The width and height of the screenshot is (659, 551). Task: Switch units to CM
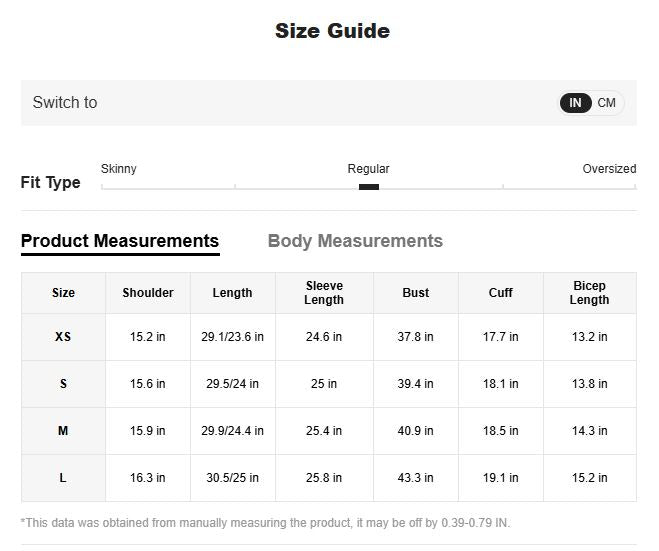pyautogui.click(x=607, y=103)
